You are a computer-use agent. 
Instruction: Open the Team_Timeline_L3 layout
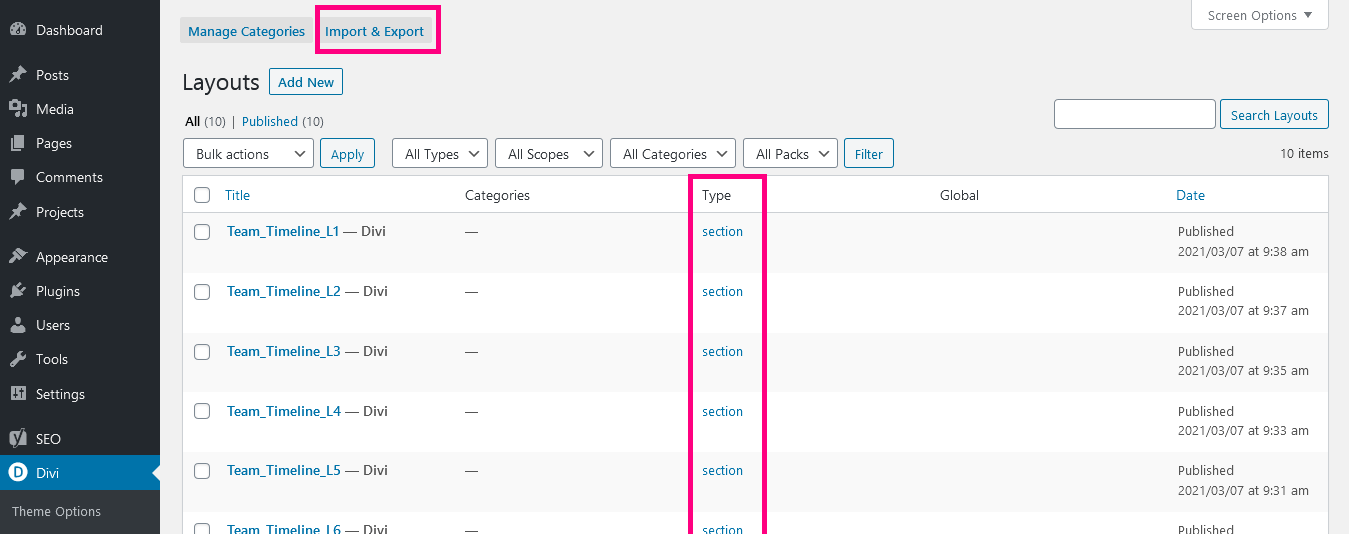pyautogui.click(x=284, y=351)
